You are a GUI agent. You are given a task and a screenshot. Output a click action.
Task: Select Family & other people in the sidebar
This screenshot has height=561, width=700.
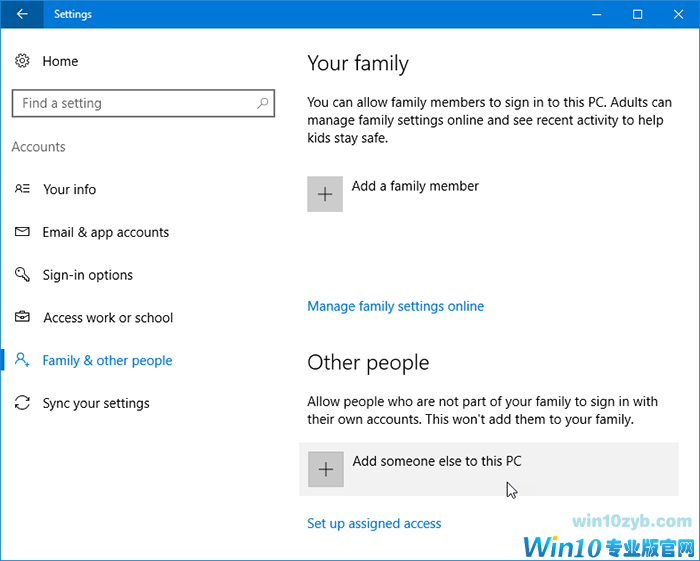tap(107, 361)
